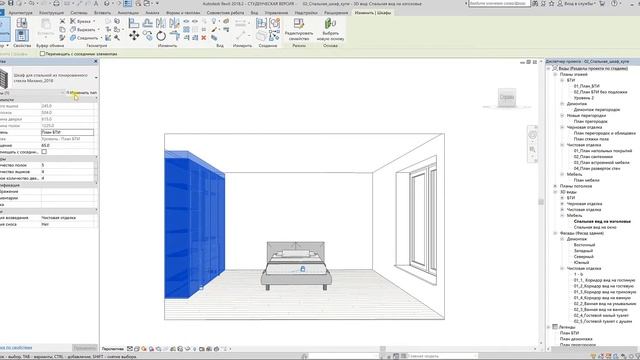
Task: Open the Управление ribbon tab
Action: click(x=276, y=13)
